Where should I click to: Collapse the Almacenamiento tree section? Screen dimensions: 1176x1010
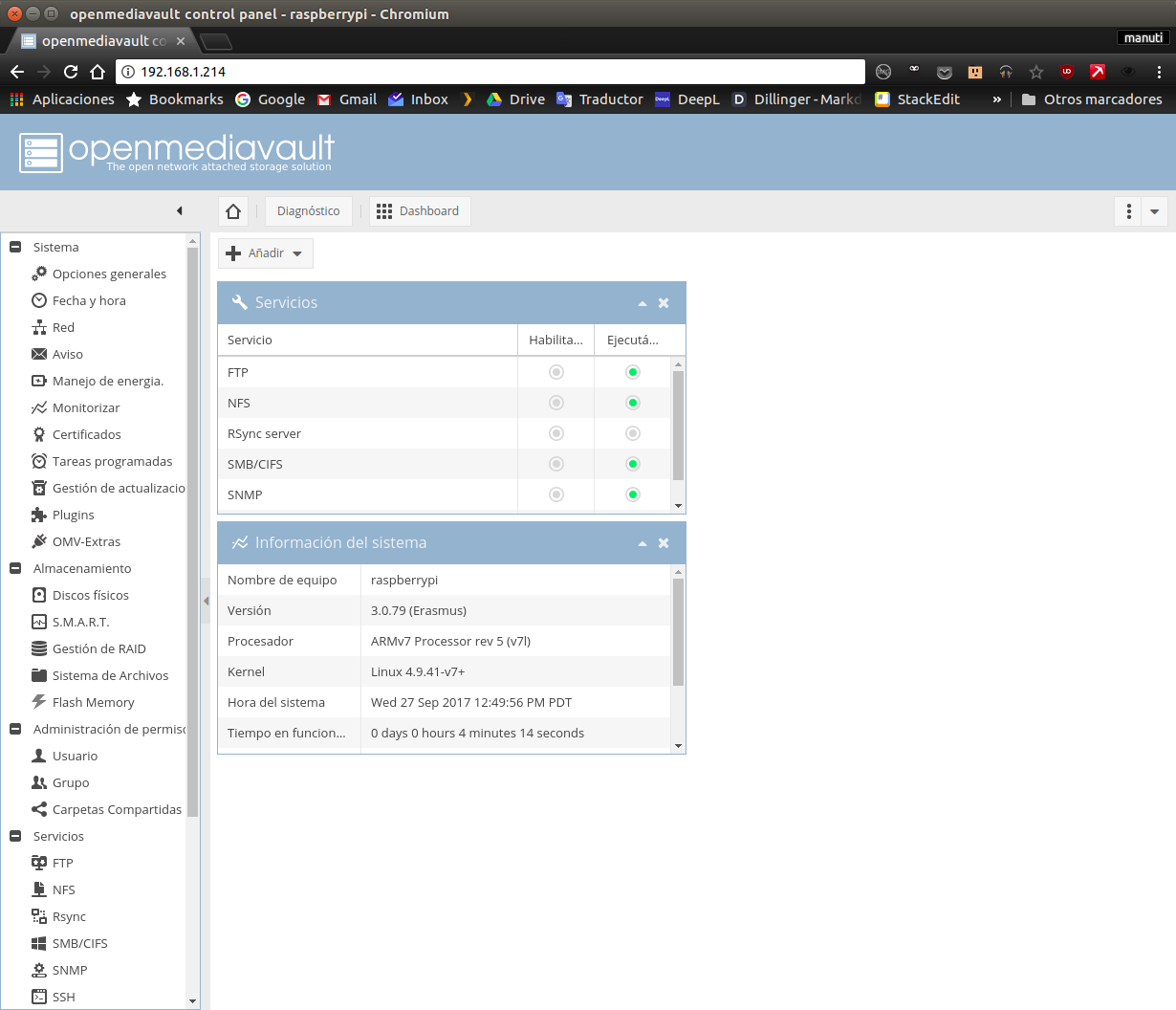click(x=15, y=568)
